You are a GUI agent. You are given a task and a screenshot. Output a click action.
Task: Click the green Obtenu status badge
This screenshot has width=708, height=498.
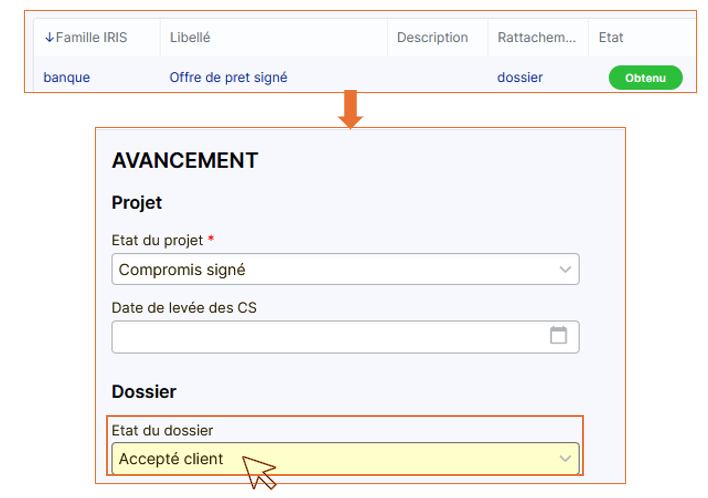(645, 77)
